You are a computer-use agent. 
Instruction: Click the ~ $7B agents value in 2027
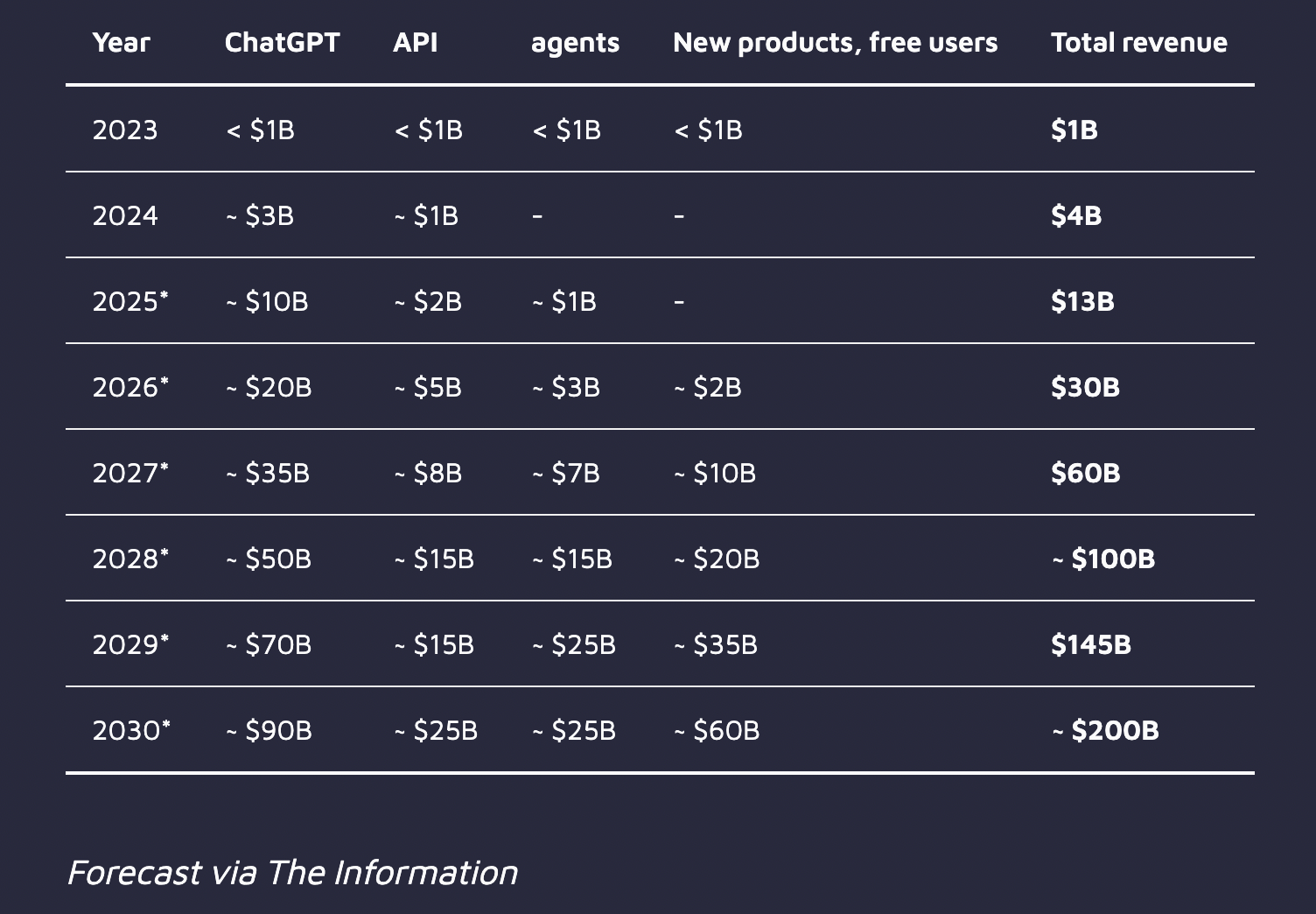(x=566, y=473)
